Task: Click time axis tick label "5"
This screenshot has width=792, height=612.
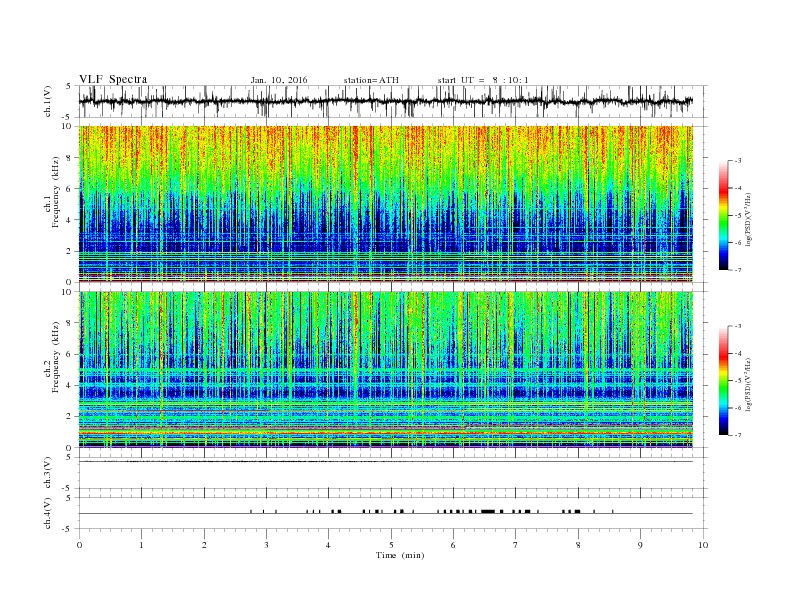Action: pos(391,545)
